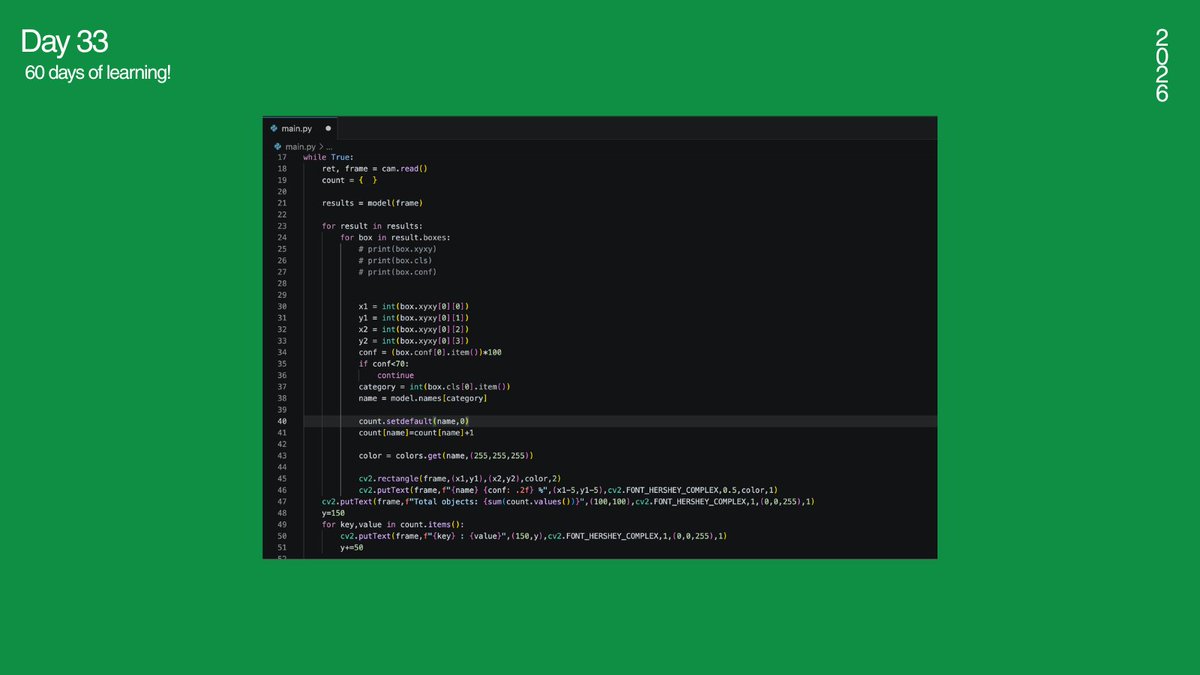Click the 'count = { }' line
Image resolution: width=1200 pixels, height=675 pixels.
coord(349,180)
